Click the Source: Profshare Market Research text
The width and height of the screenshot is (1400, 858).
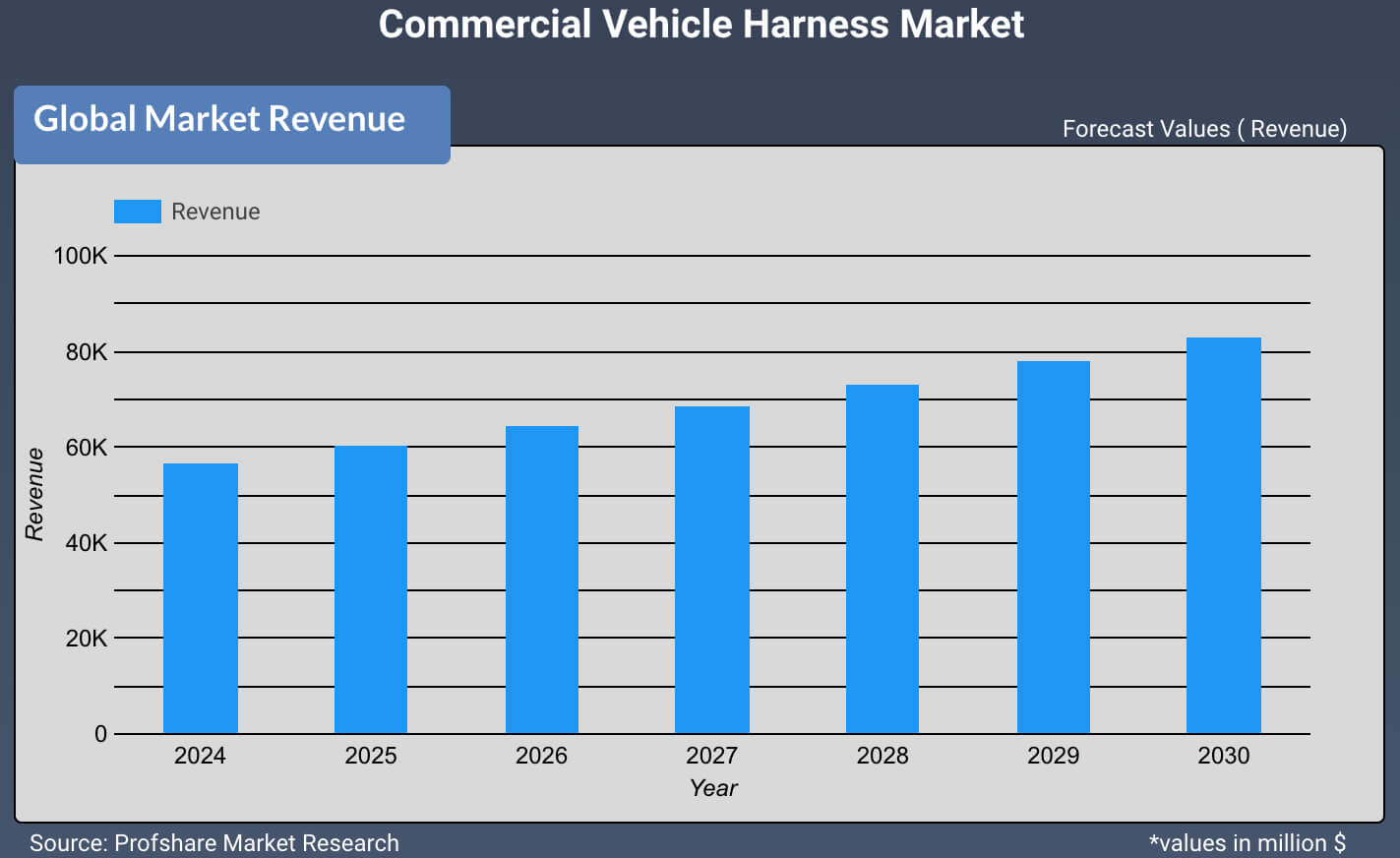point(214,843)
